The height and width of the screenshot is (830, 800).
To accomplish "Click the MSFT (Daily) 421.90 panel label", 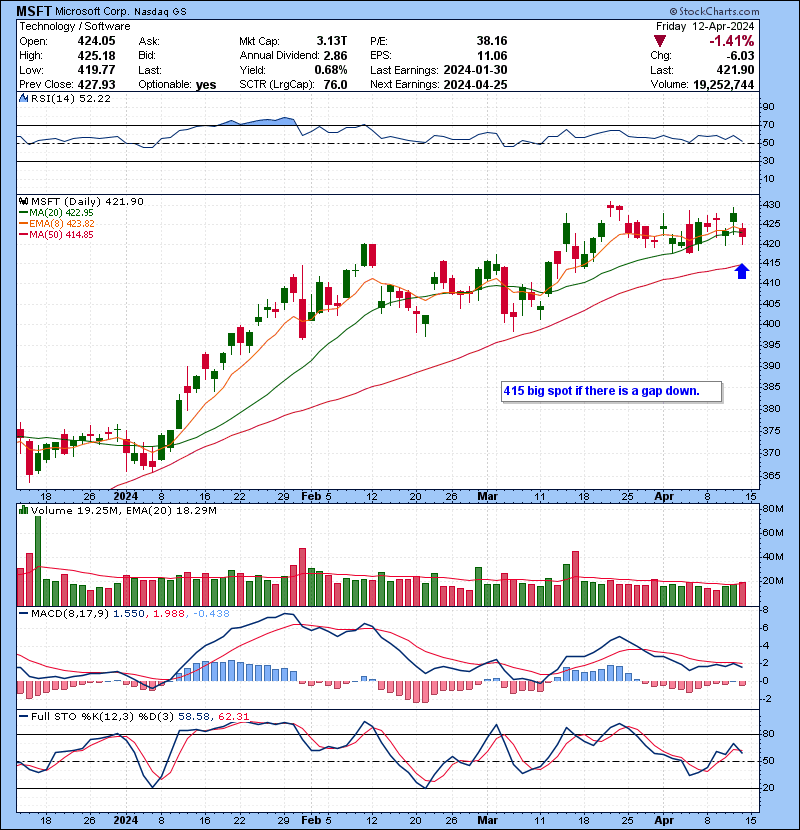I will (x=87, y=201).
